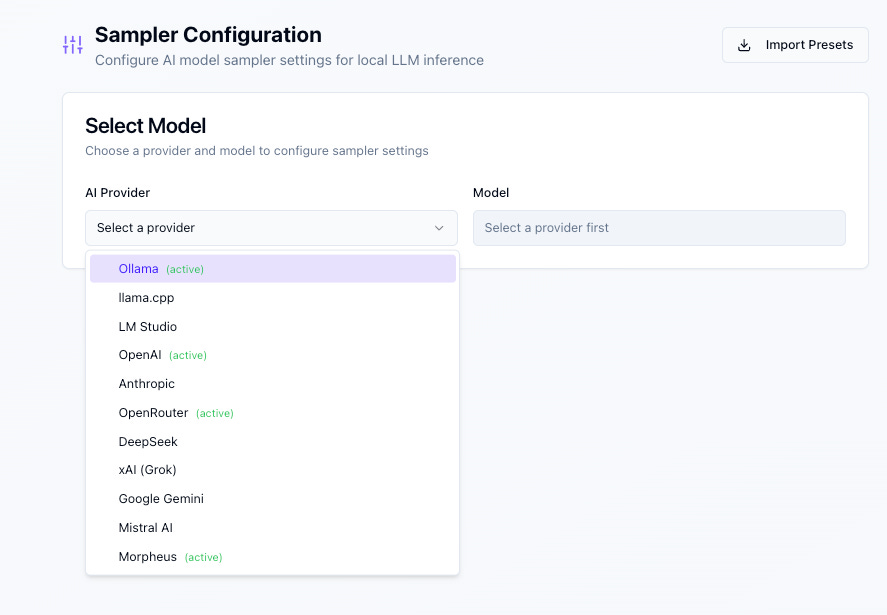887x615 pixels.
Task: Select the OpenAI provider option
Action: point(140,355)
